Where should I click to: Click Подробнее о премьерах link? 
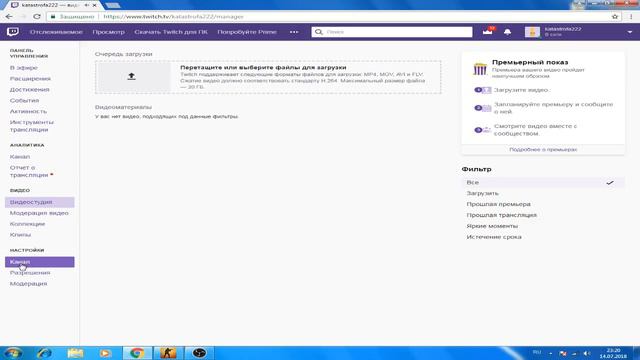(x=543, y=150)
